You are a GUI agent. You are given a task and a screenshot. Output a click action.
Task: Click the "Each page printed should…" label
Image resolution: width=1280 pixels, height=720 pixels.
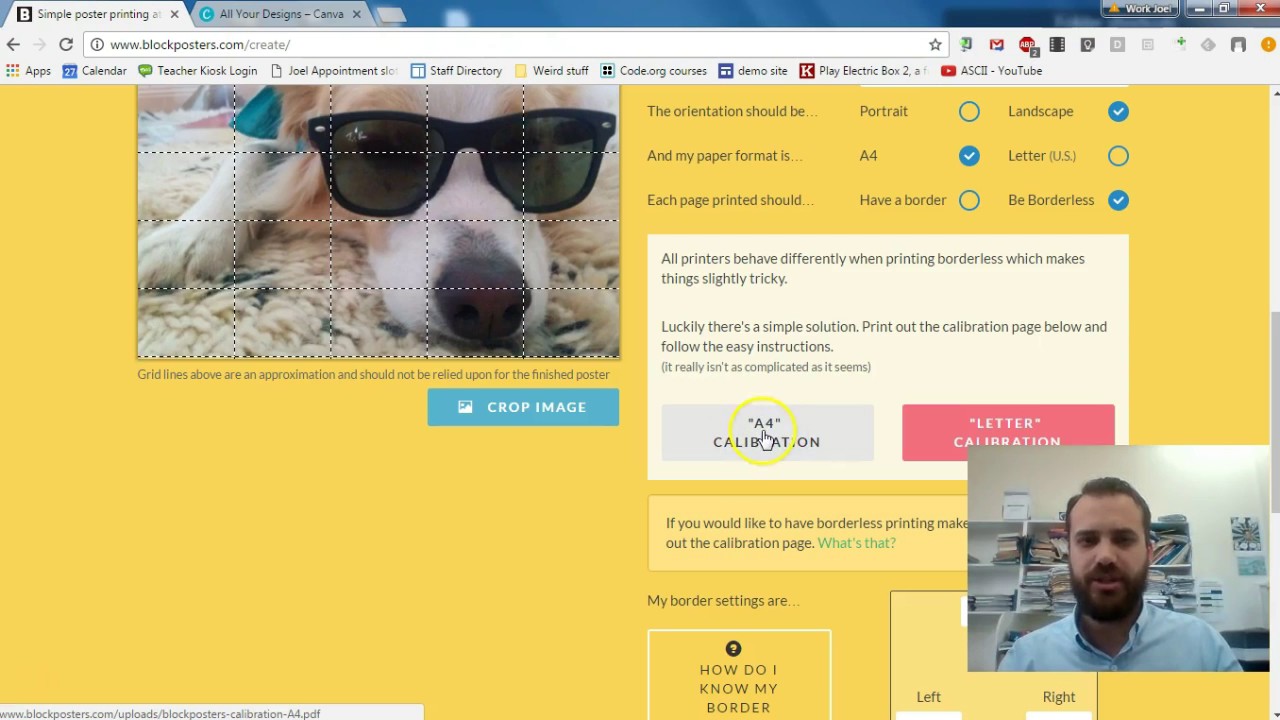pyautogui.click(x=730, y=200)
